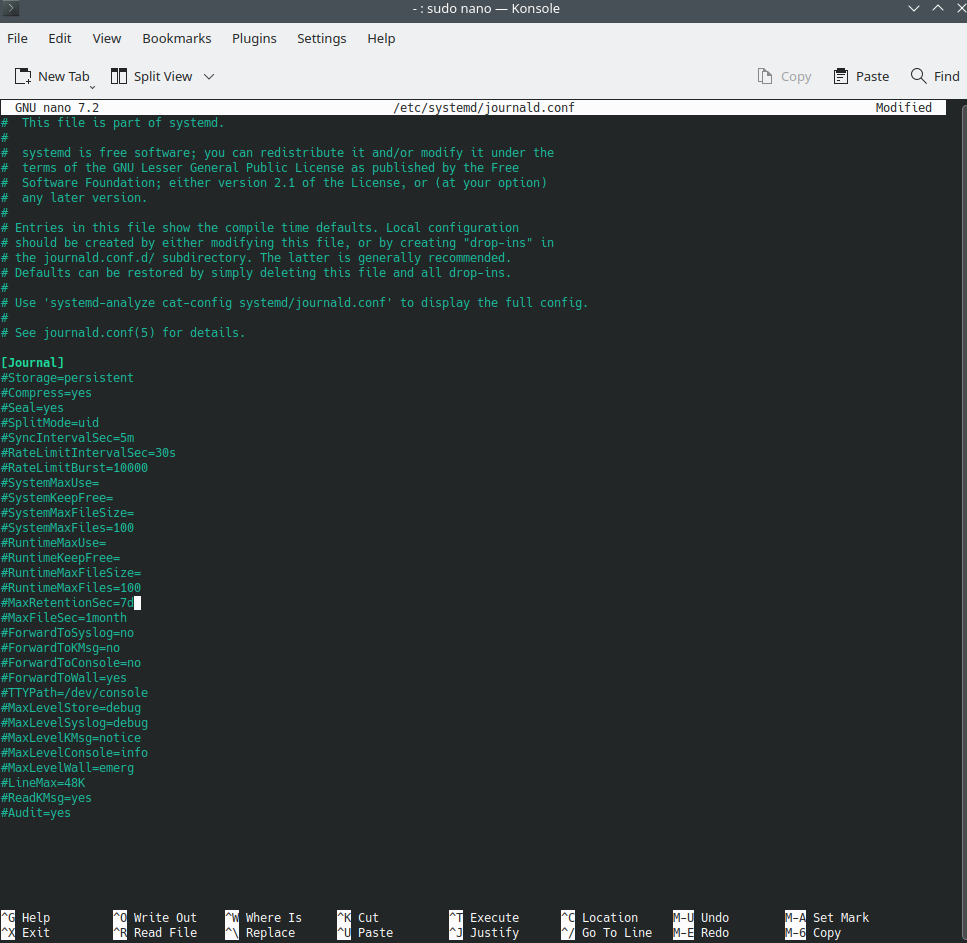Viewport: 967px width, 943px height.
Task: Open the View menu
Action: coord(107,38)
